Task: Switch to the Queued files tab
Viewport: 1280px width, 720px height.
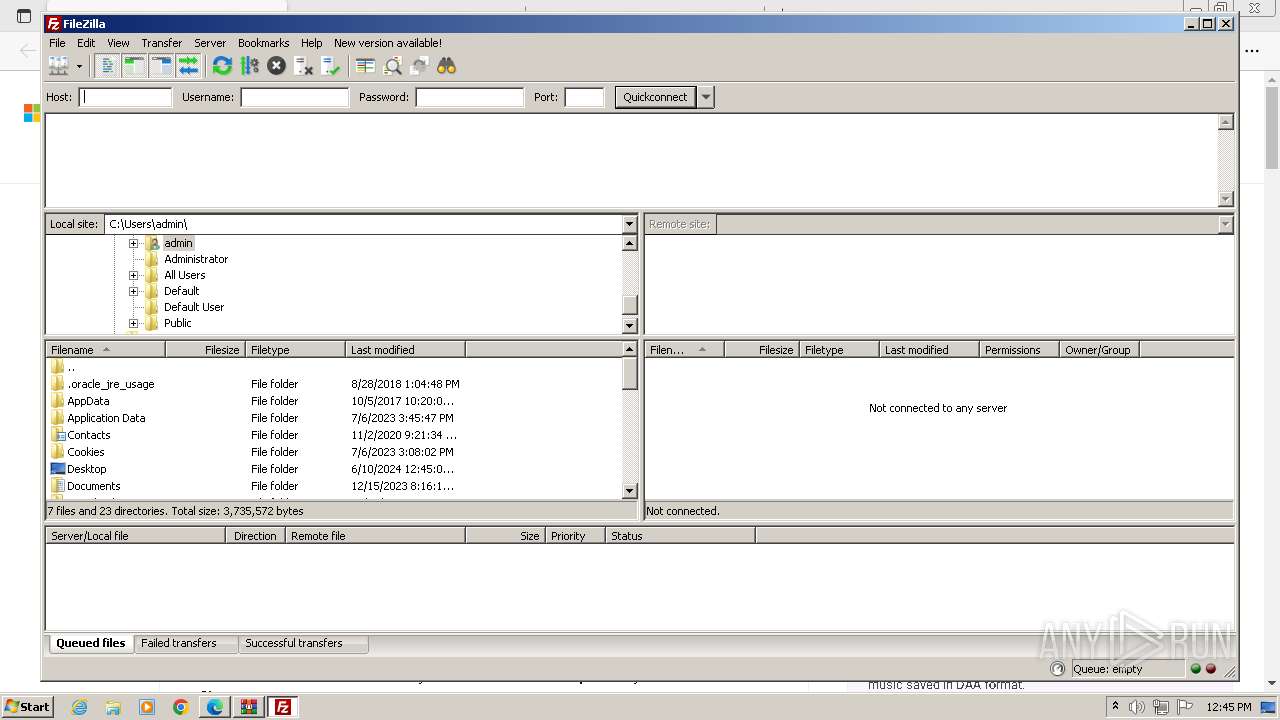Action: (x=90, y=643)
